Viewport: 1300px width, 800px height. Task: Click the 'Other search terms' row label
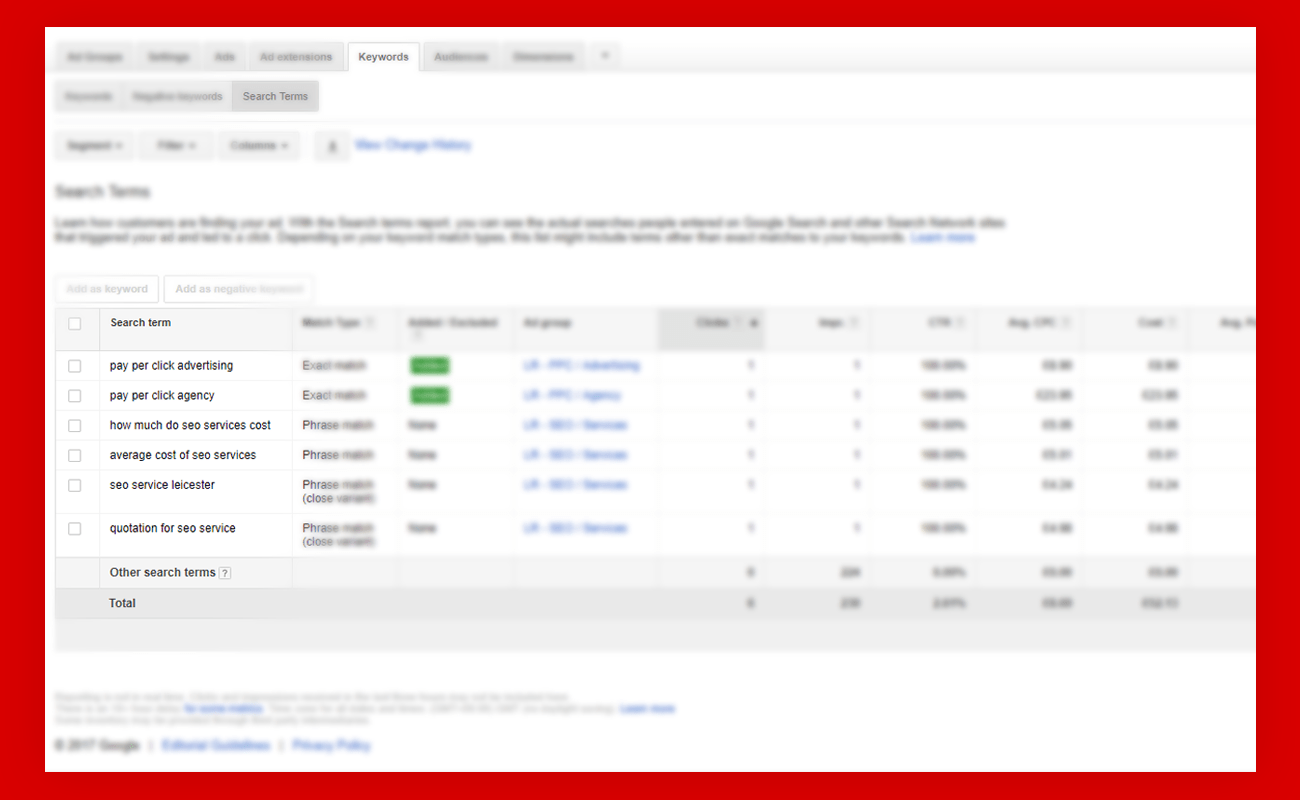(163, 573)
